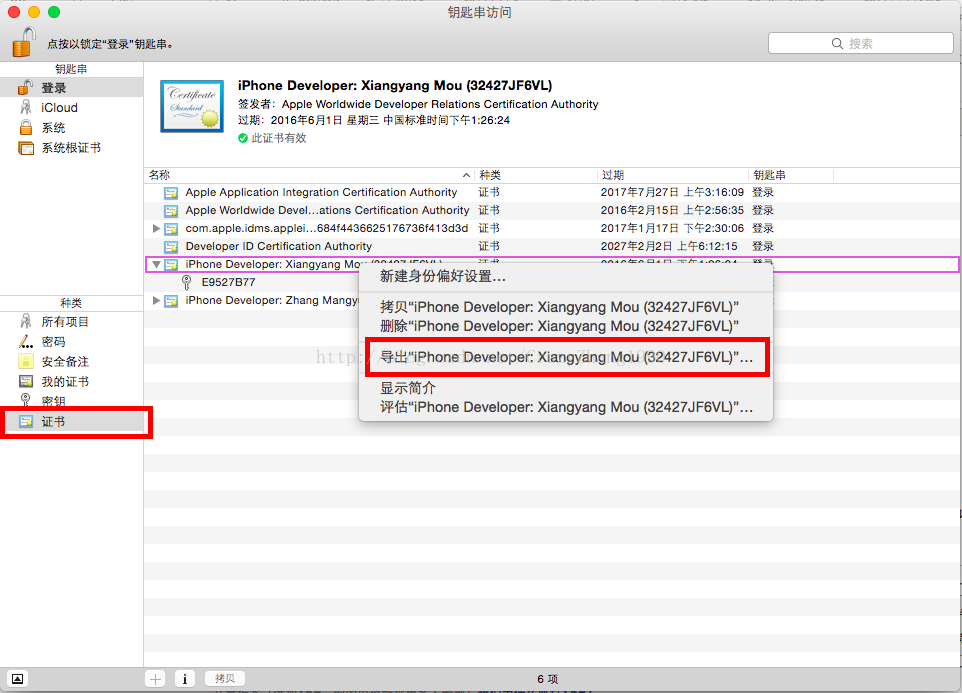Click the iCloud keychain icon

click(x=26, y=107)
